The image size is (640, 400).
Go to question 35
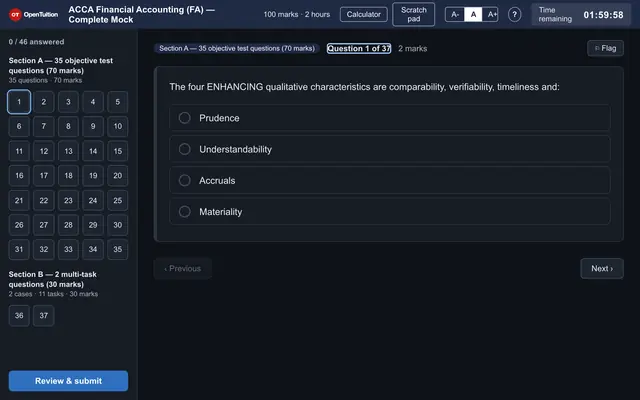[118, 249]
